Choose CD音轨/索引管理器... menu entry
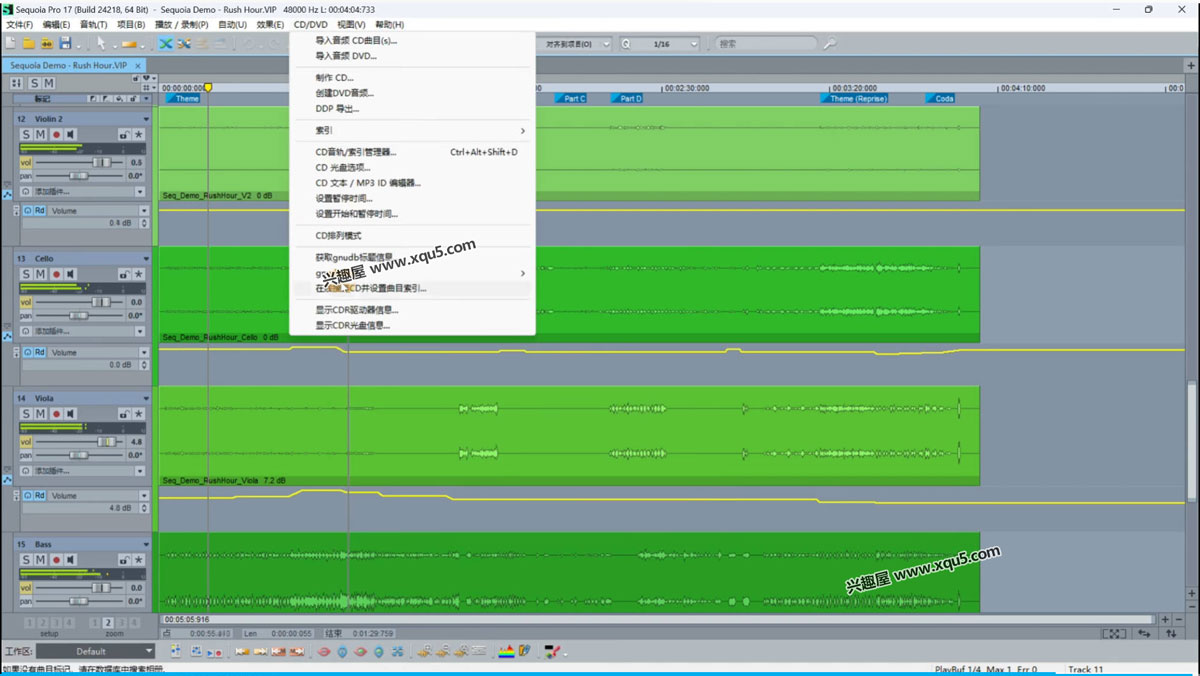 pyautogui.click(x=356, y=152)
